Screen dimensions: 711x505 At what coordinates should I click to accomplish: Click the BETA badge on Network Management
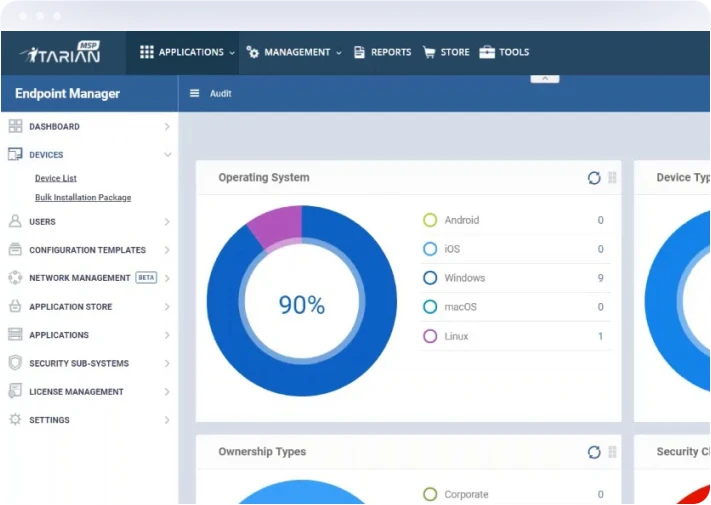146,277
